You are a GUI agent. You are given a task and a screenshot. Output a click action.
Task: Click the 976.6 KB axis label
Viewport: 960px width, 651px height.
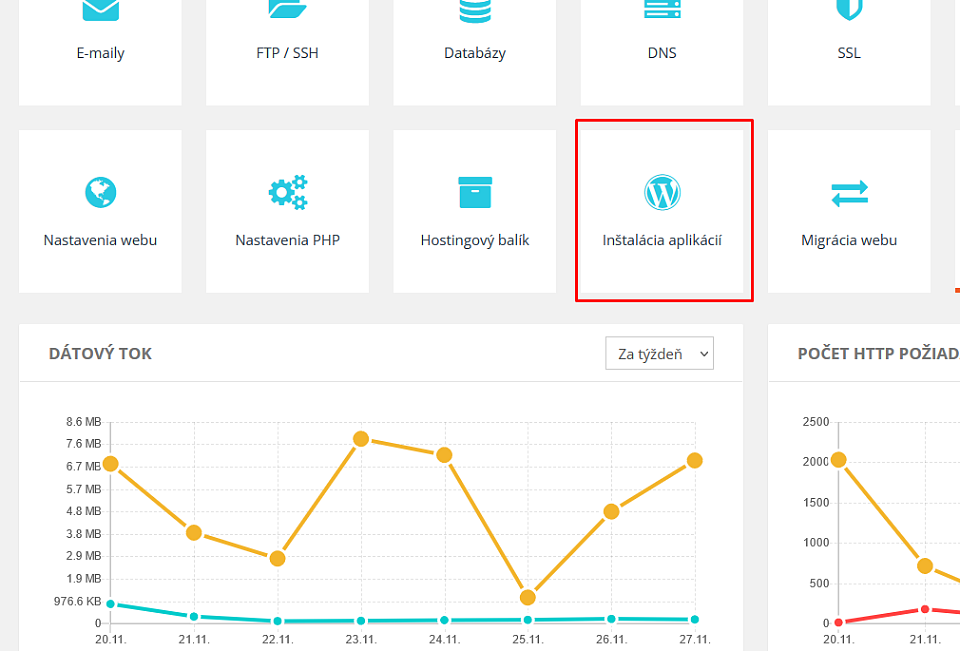[78, 601]
